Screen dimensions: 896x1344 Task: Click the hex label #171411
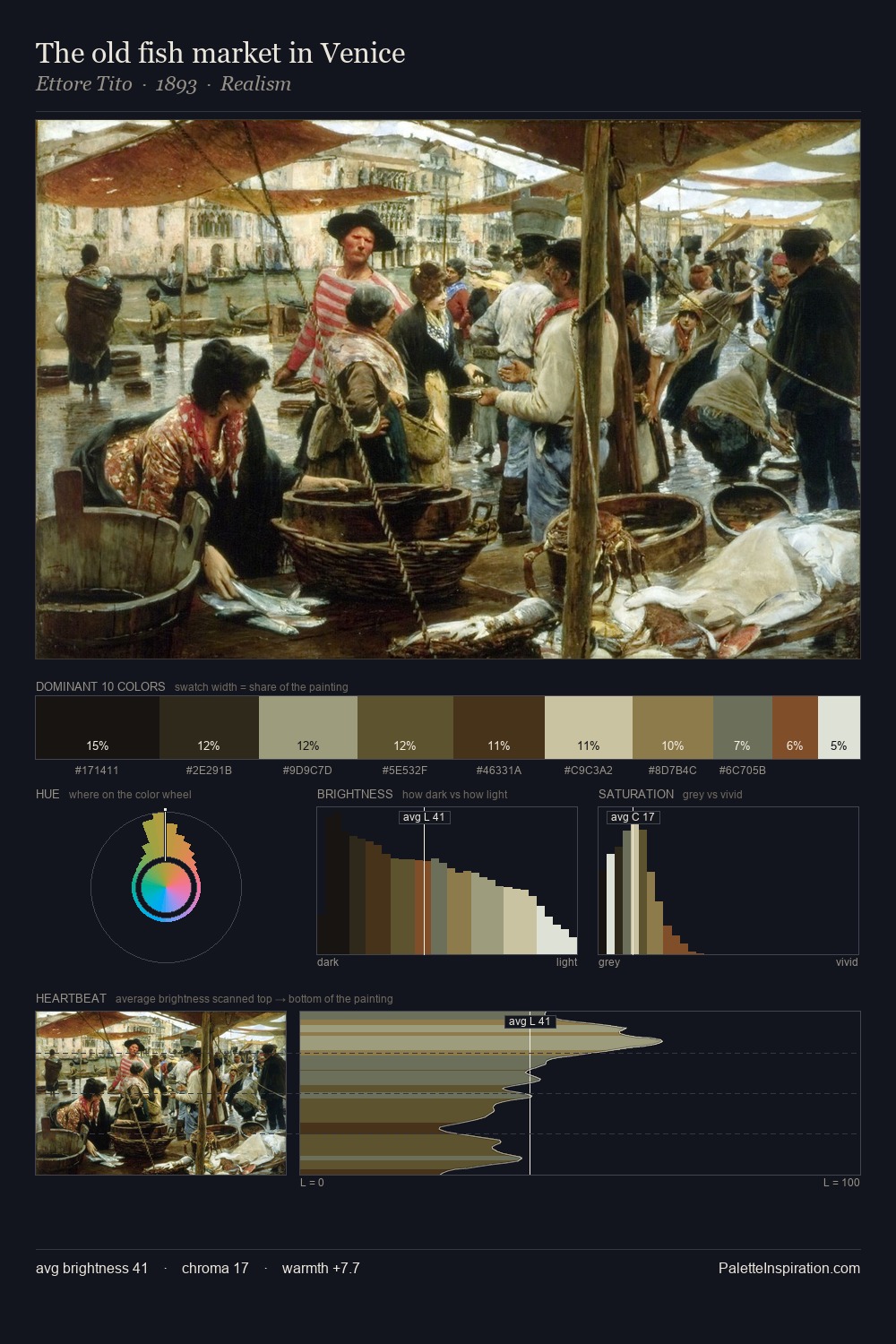pos(98,771)
